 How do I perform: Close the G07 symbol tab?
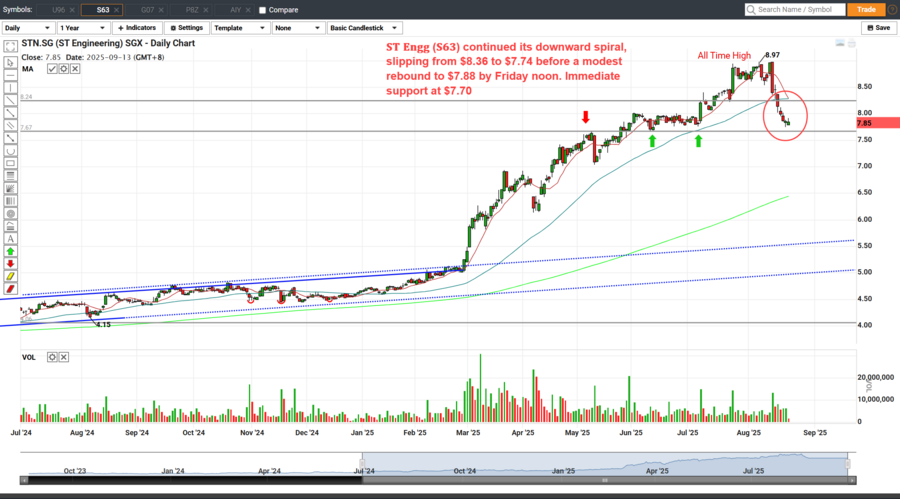(161, 10)
